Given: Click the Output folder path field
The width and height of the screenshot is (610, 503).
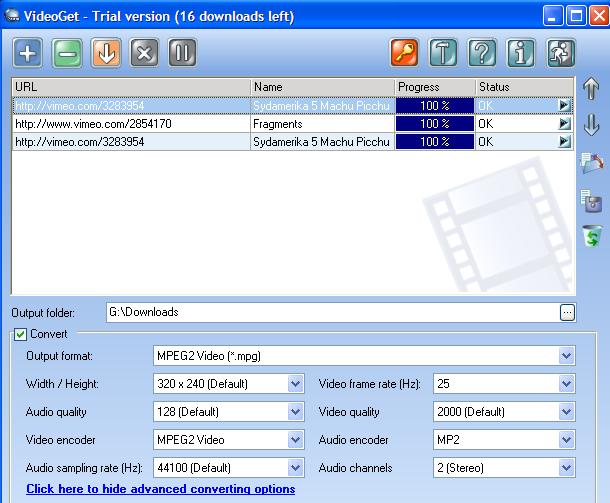Looking at the screenshot, I should 333,313.
